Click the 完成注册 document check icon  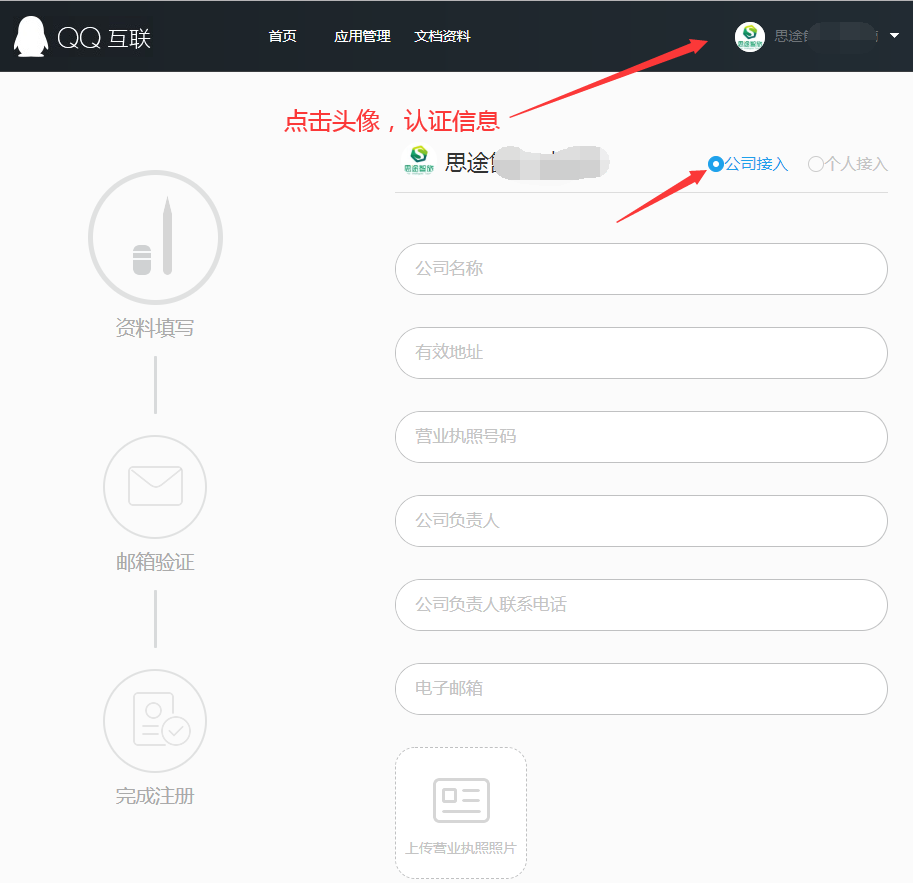tap(155, 721)
